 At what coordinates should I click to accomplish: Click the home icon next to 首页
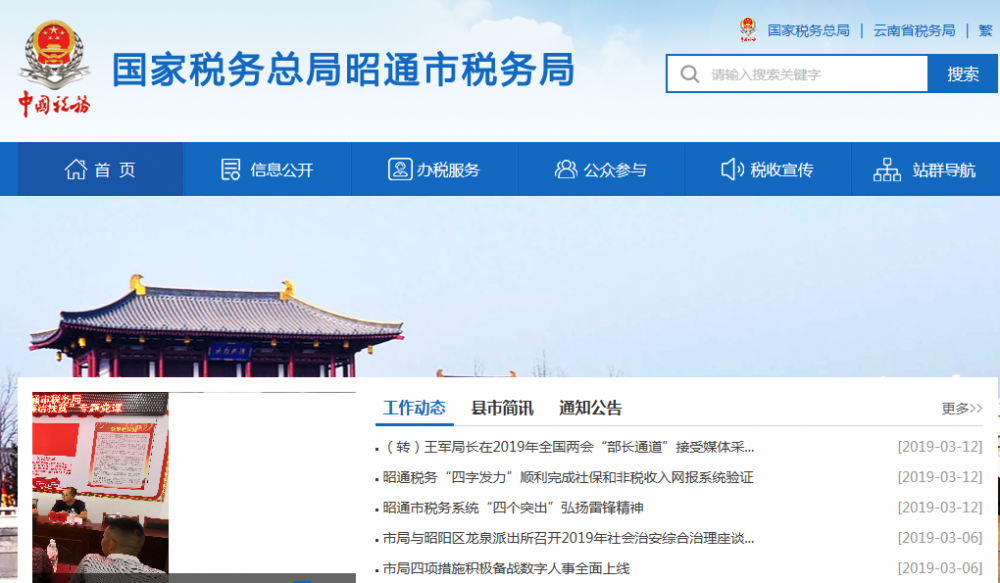(x=75, y=168)
